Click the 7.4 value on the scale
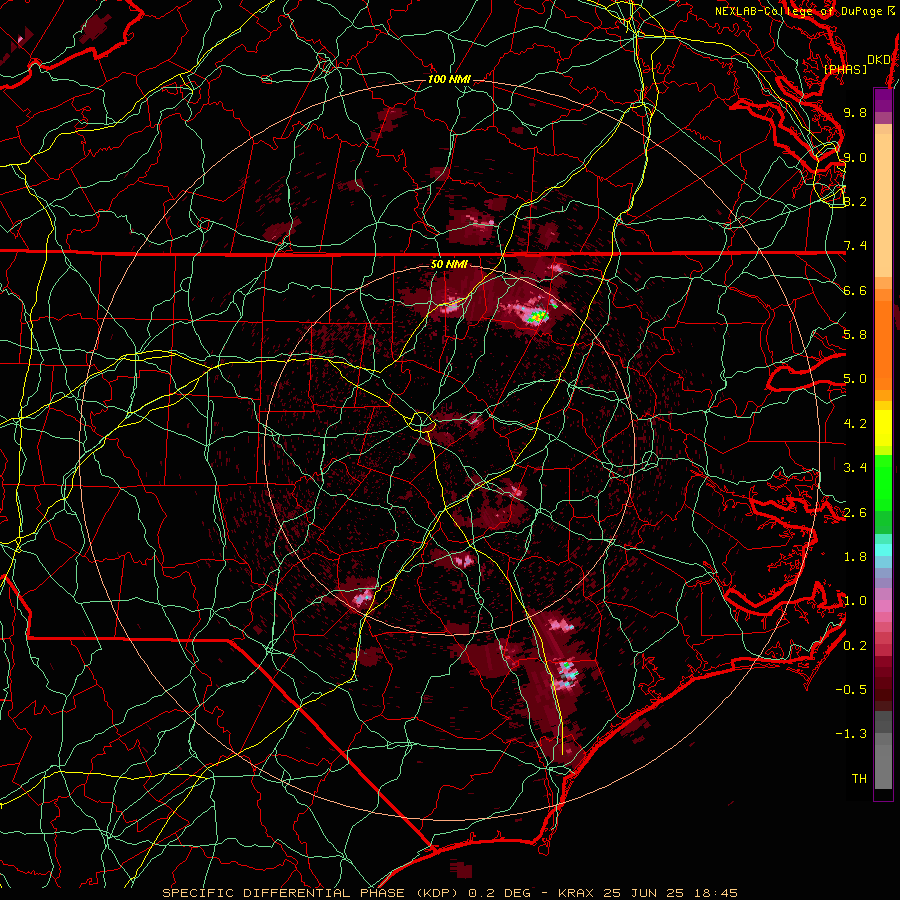This screenshot has width=900, height=900. point(855,246)
